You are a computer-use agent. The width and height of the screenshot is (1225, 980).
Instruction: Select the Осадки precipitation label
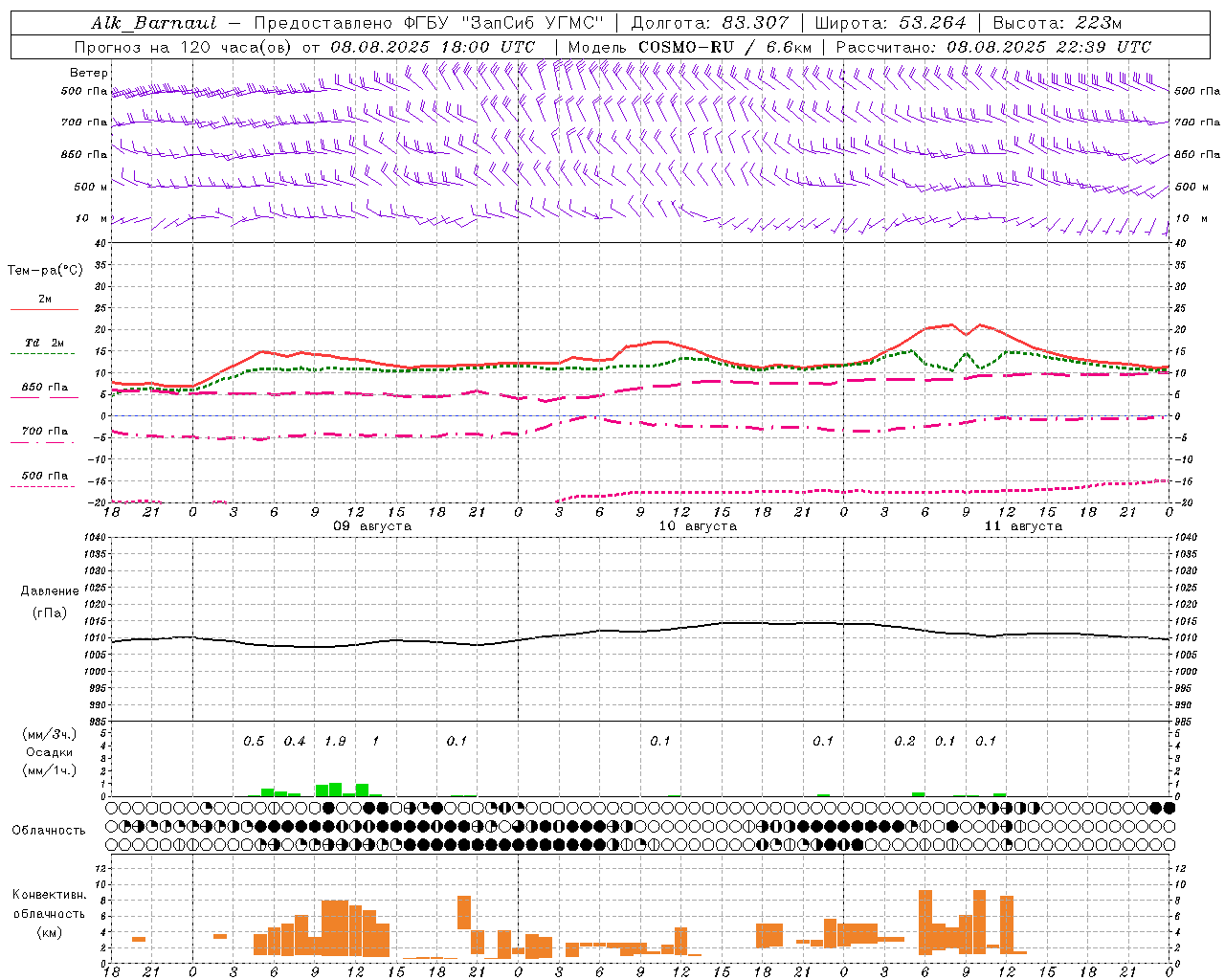(x=50, y=752)
